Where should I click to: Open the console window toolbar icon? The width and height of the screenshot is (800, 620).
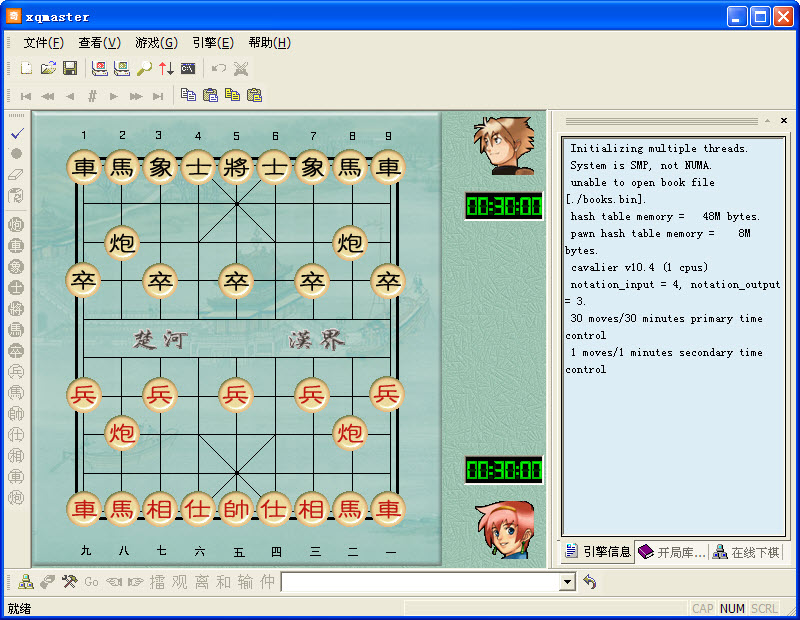188,68
